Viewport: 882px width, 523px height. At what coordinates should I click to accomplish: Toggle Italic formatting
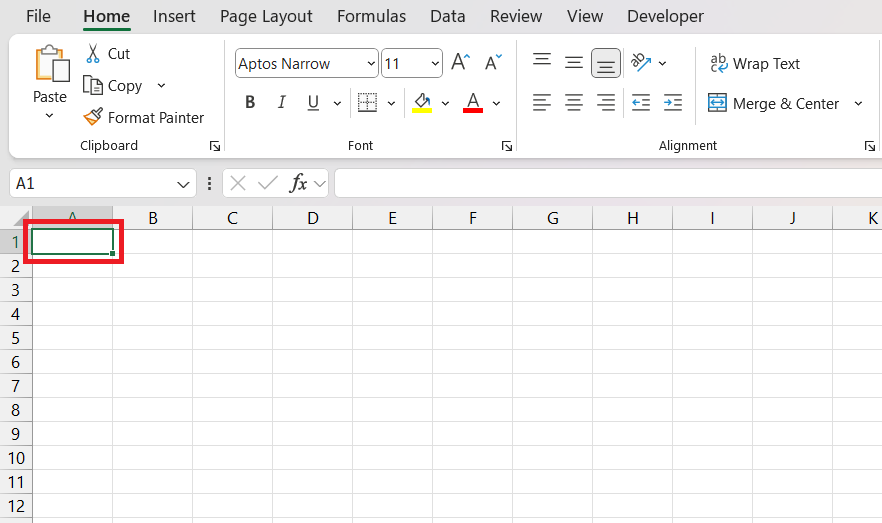(281, 102)
